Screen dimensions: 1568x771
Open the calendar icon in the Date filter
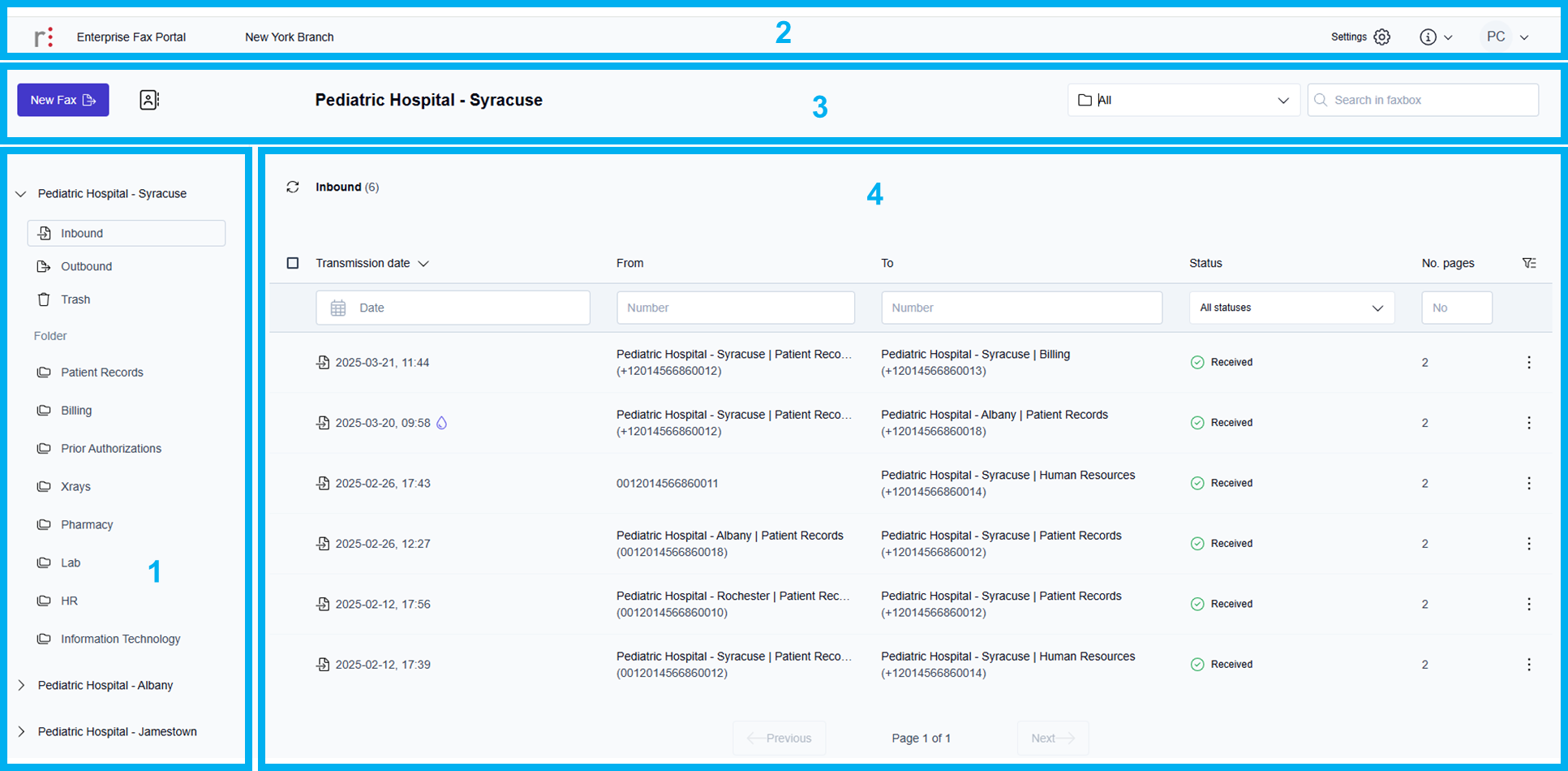(x=338, y=308)
